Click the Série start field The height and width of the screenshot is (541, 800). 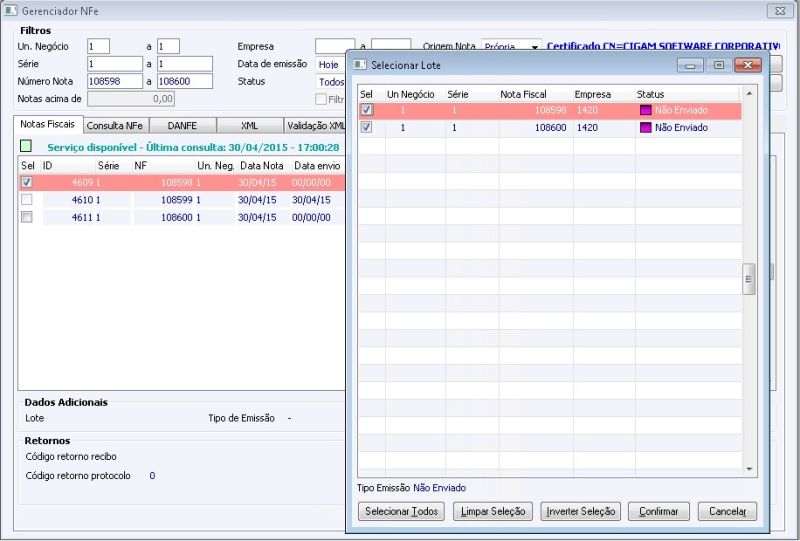[x=115, y=64]
